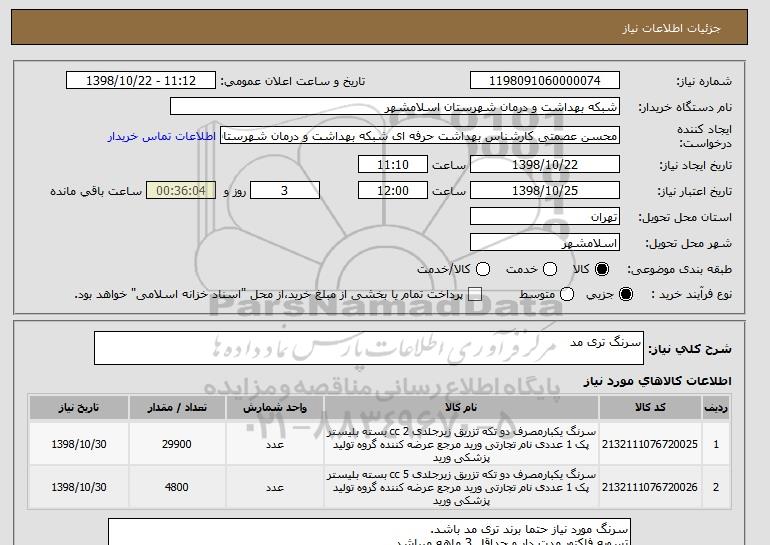Screen dimensions: 770x545
Task: Click the creation time field 11:10
Action: coord(393,164)
